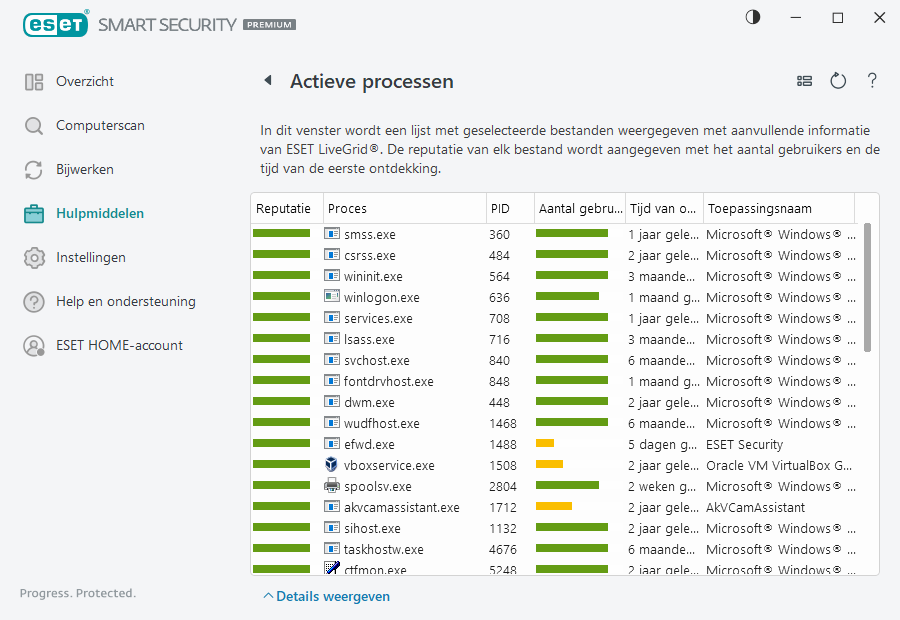This screenshot has width=900, height=620.
Task: Open help question mark icon
Action: point(872,81)
